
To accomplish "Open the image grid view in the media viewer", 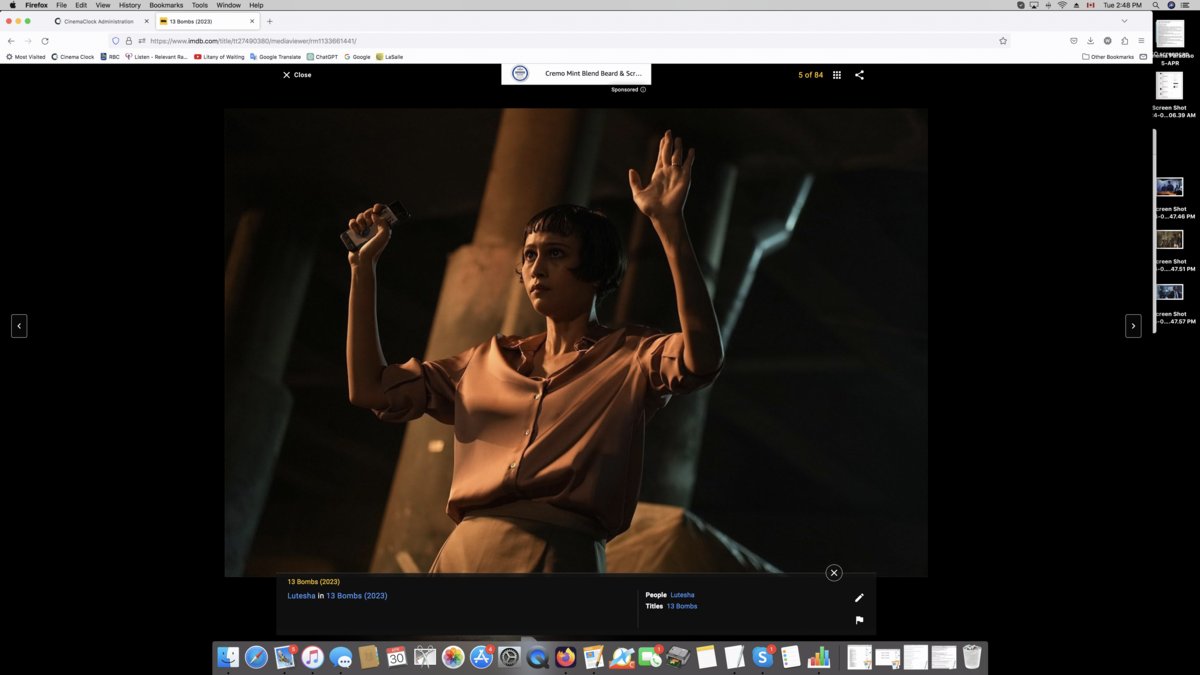I will [837, 74].
